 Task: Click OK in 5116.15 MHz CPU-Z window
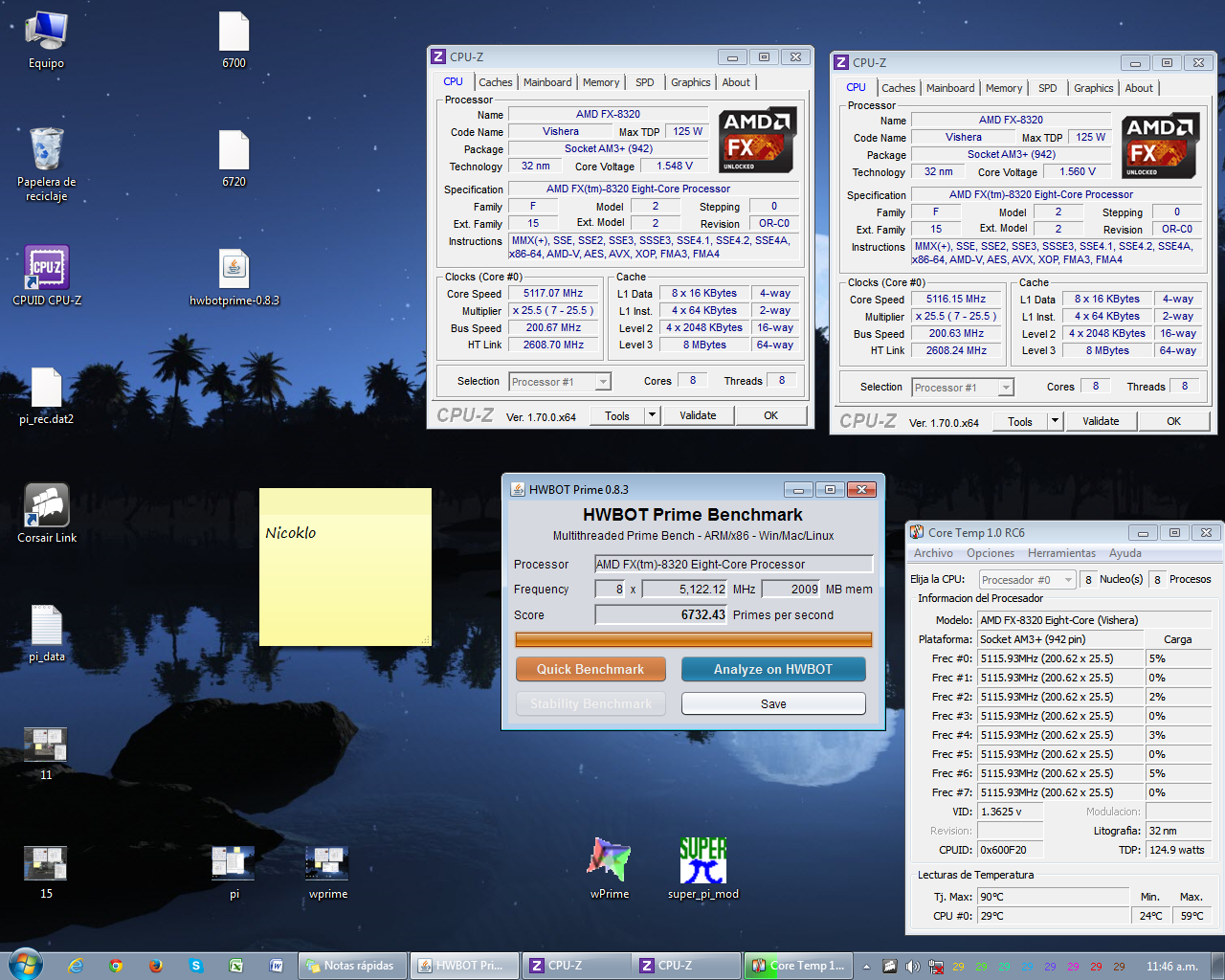[1173, 421]
